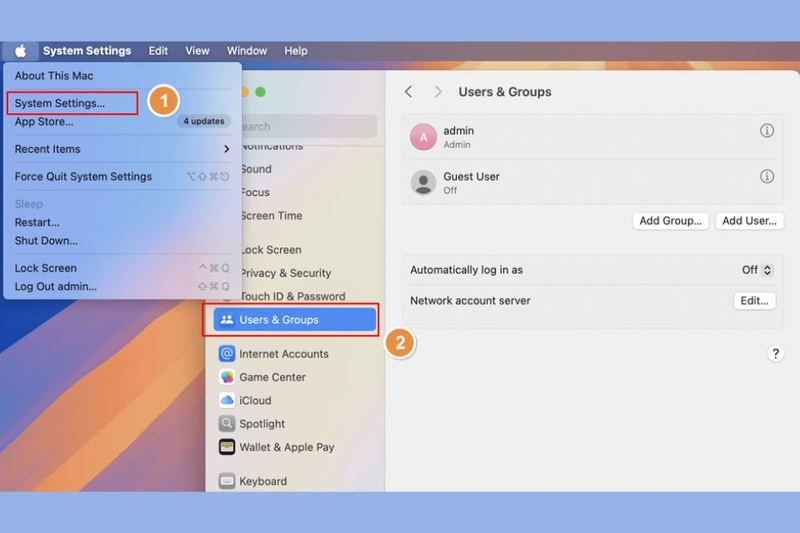Select Internet Accounts in sidebar
This screenshot has width=800, height=533.
point(294,353)
